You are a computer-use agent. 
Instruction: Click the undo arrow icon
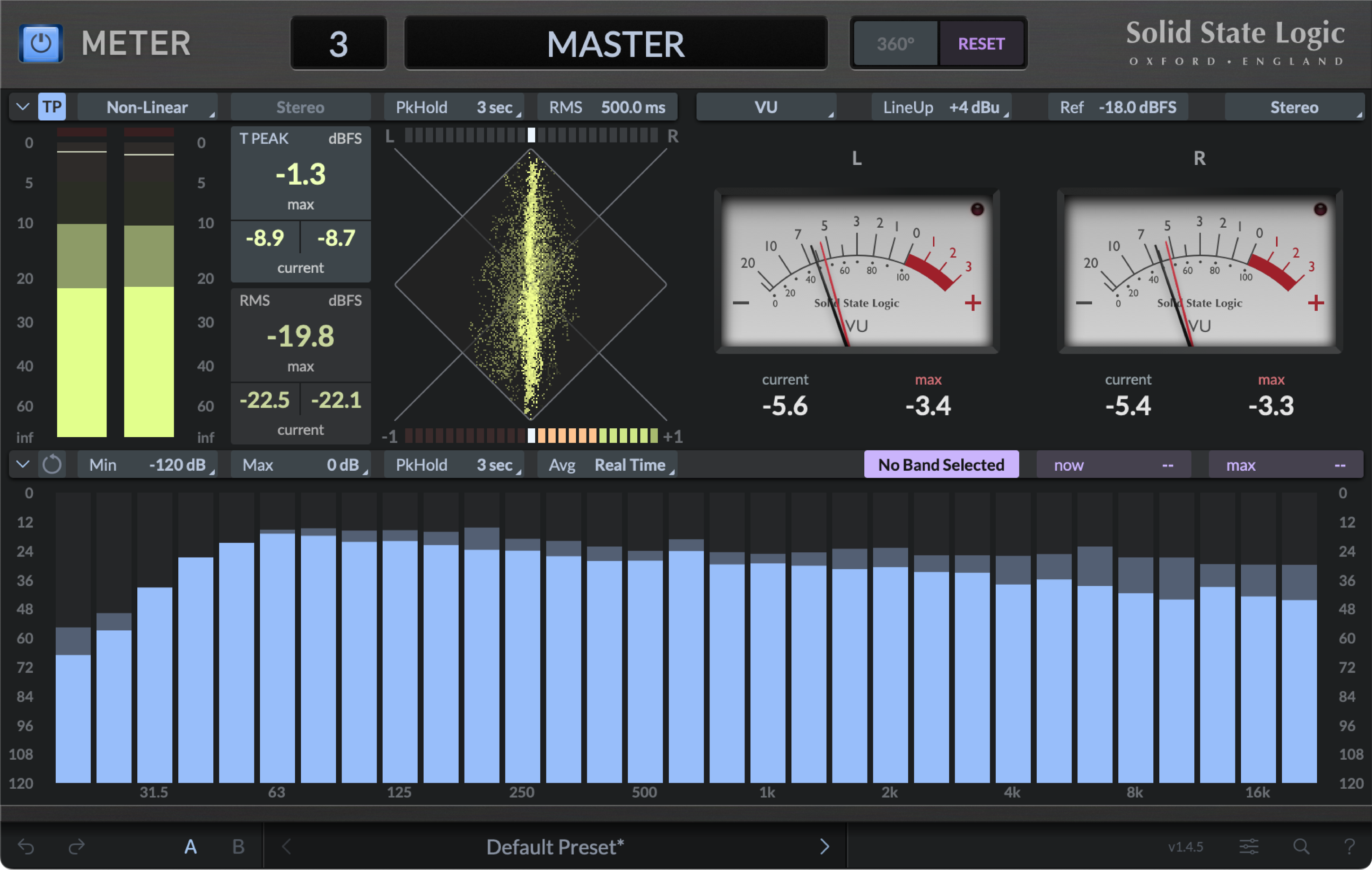click(x=26, y=847)
